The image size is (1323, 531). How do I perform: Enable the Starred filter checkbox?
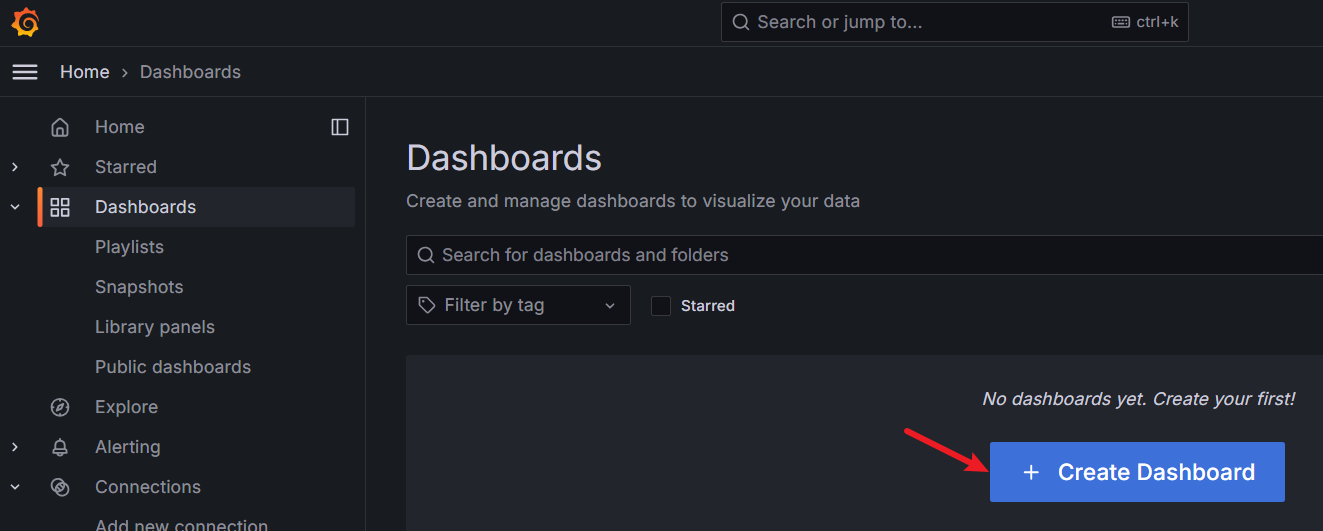[661, 306]
